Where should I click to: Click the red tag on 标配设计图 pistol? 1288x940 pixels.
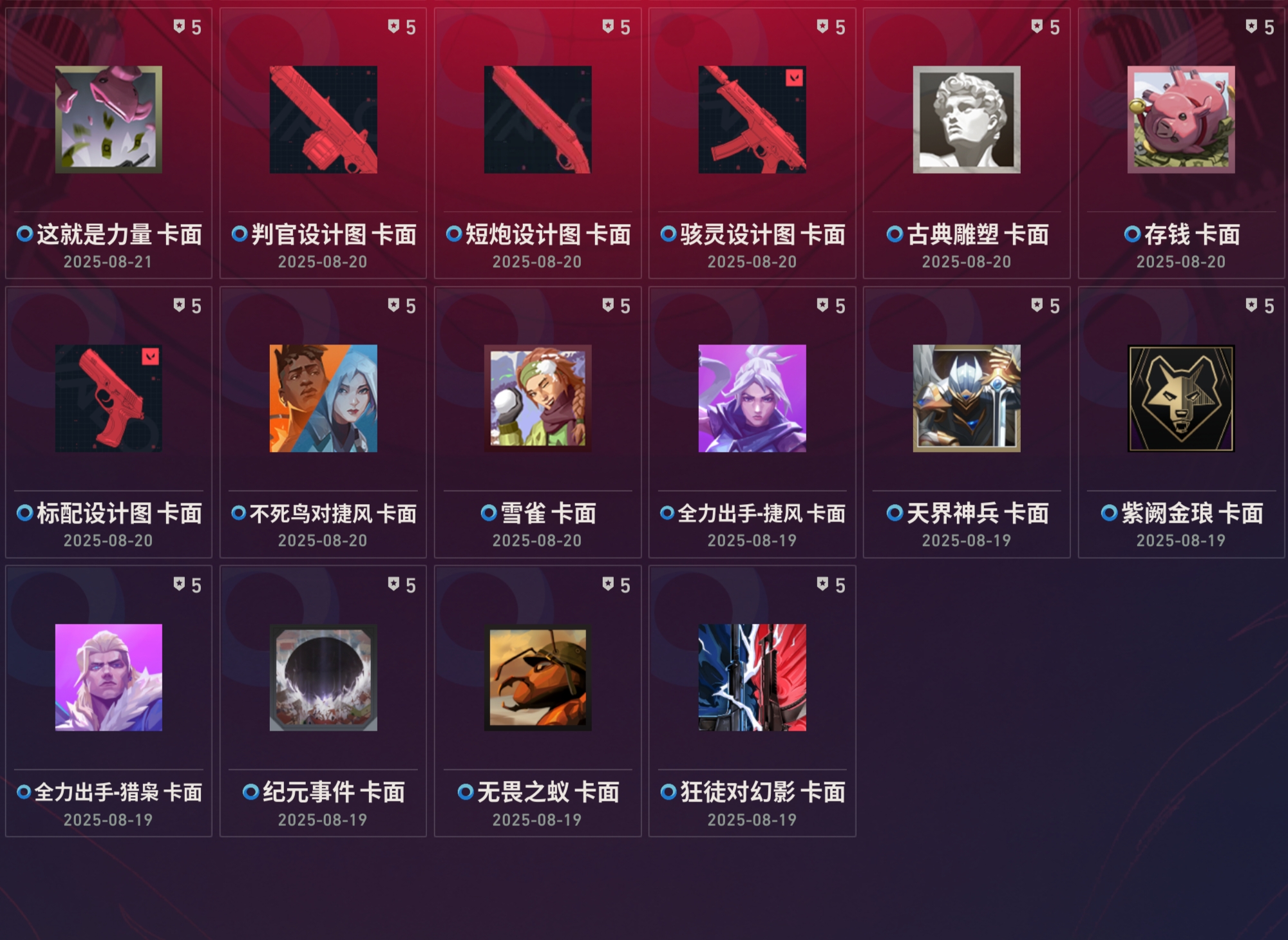(150, 357)
